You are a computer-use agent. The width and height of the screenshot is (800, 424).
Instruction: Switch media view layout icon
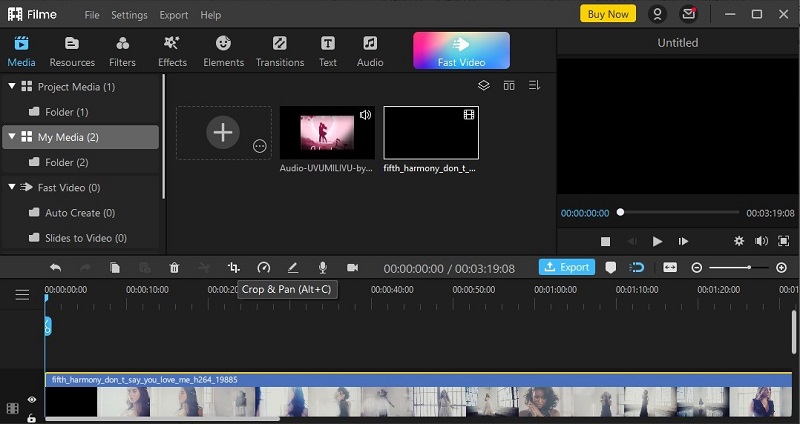pyautogui.click(x=509, y=85)
